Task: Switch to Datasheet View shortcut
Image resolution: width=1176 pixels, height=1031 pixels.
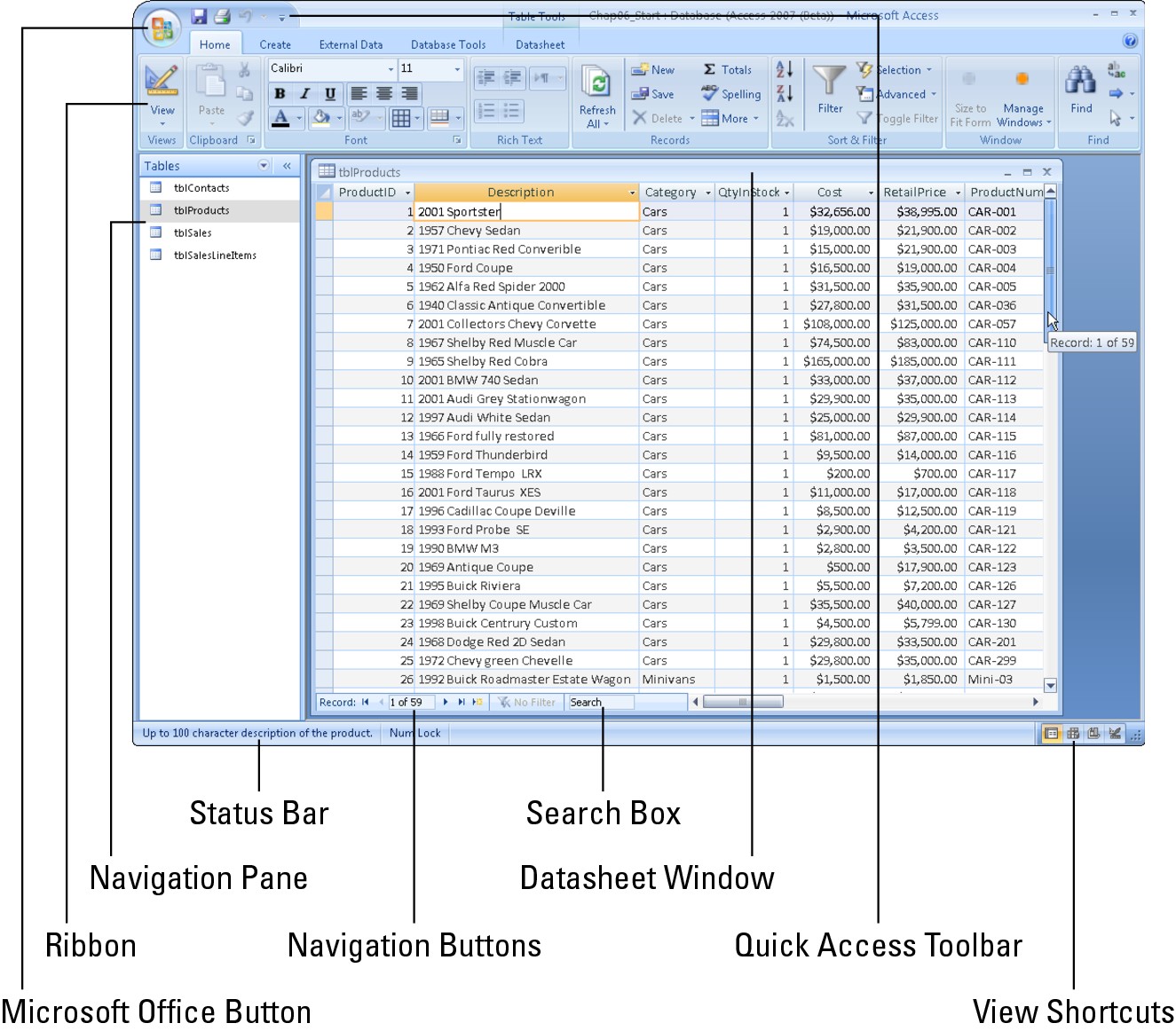Action: pos(1052,734)
